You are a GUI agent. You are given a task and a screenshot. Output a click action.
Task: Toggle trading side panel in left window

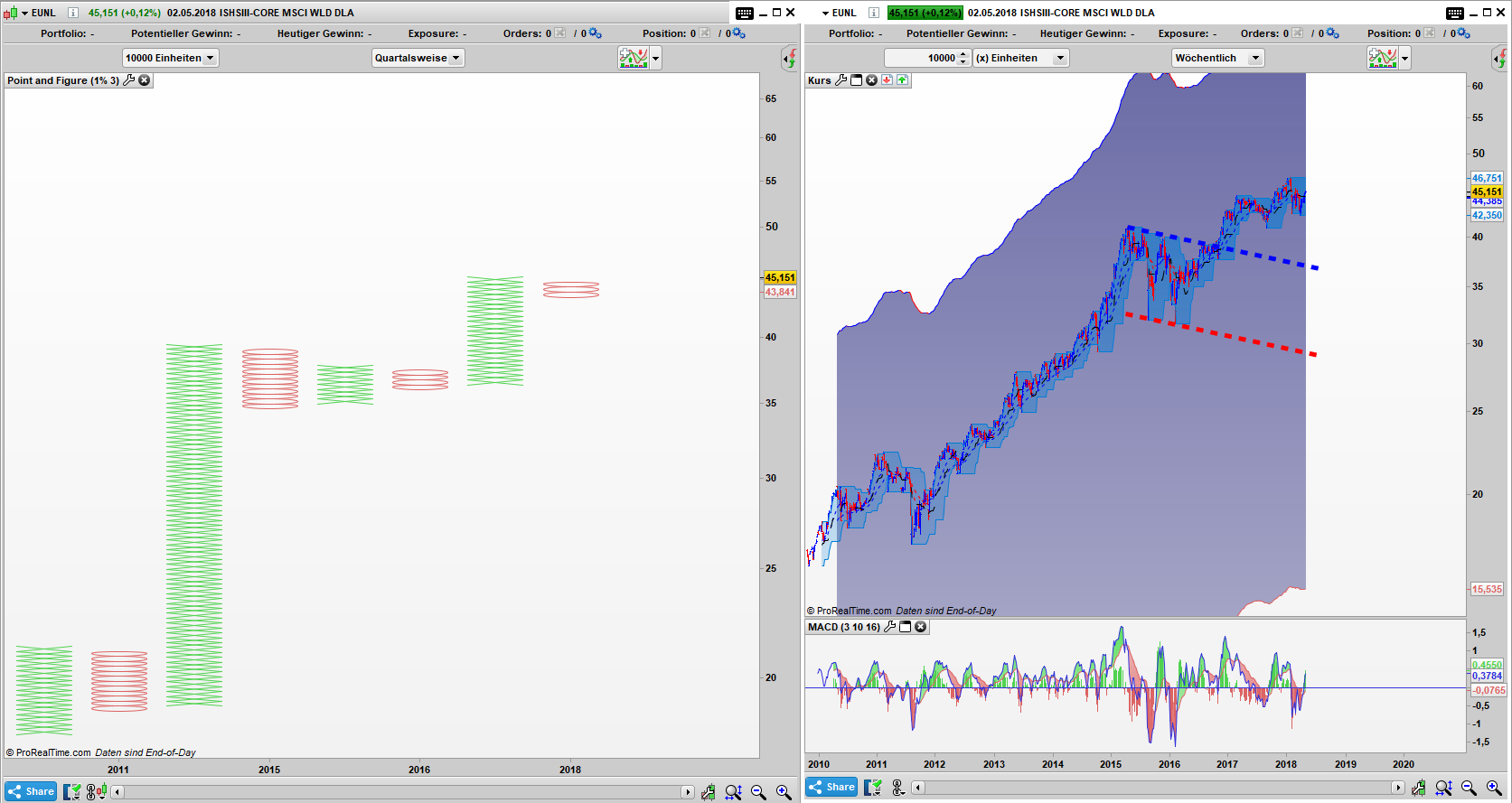point(790,59)
